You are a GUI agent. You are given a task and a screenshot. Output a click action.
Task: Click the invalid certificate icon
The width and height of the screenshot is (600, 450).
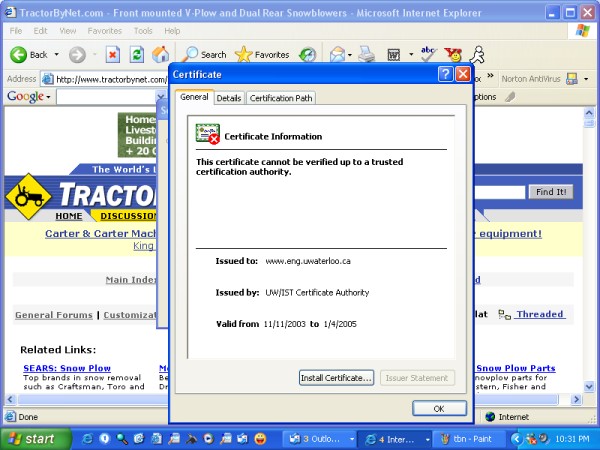click(x=207, y=134)
